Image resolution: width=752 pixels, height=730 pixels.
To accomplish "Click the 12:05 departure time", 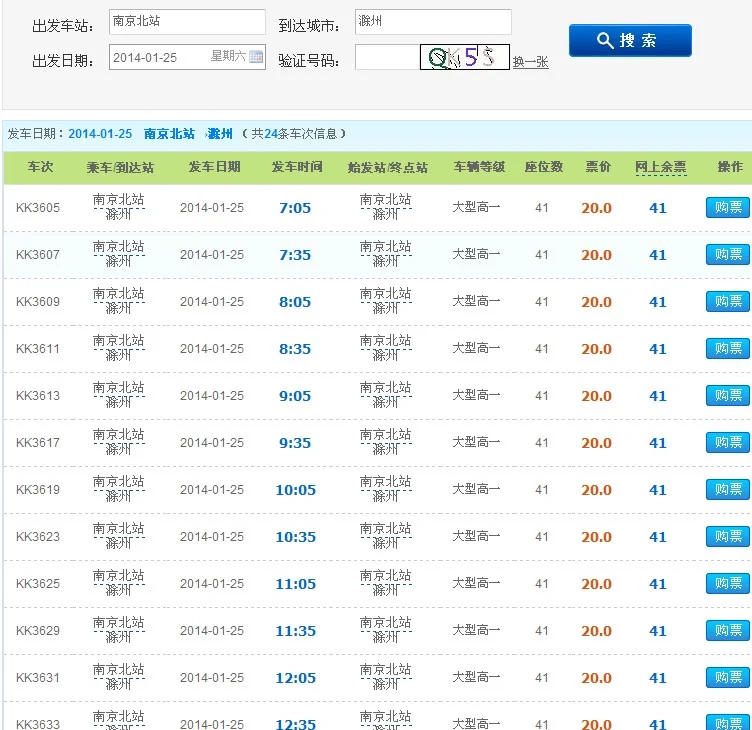I will (x=295, y=678).
